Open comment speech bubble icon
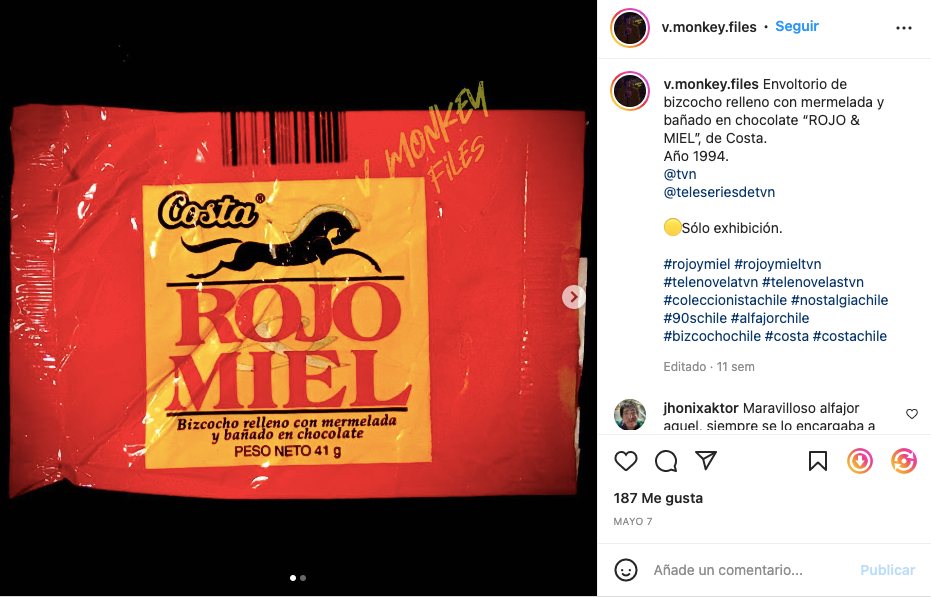Image resolution: width=931 pixels, height=597 pixels. [x=666, y=461]
